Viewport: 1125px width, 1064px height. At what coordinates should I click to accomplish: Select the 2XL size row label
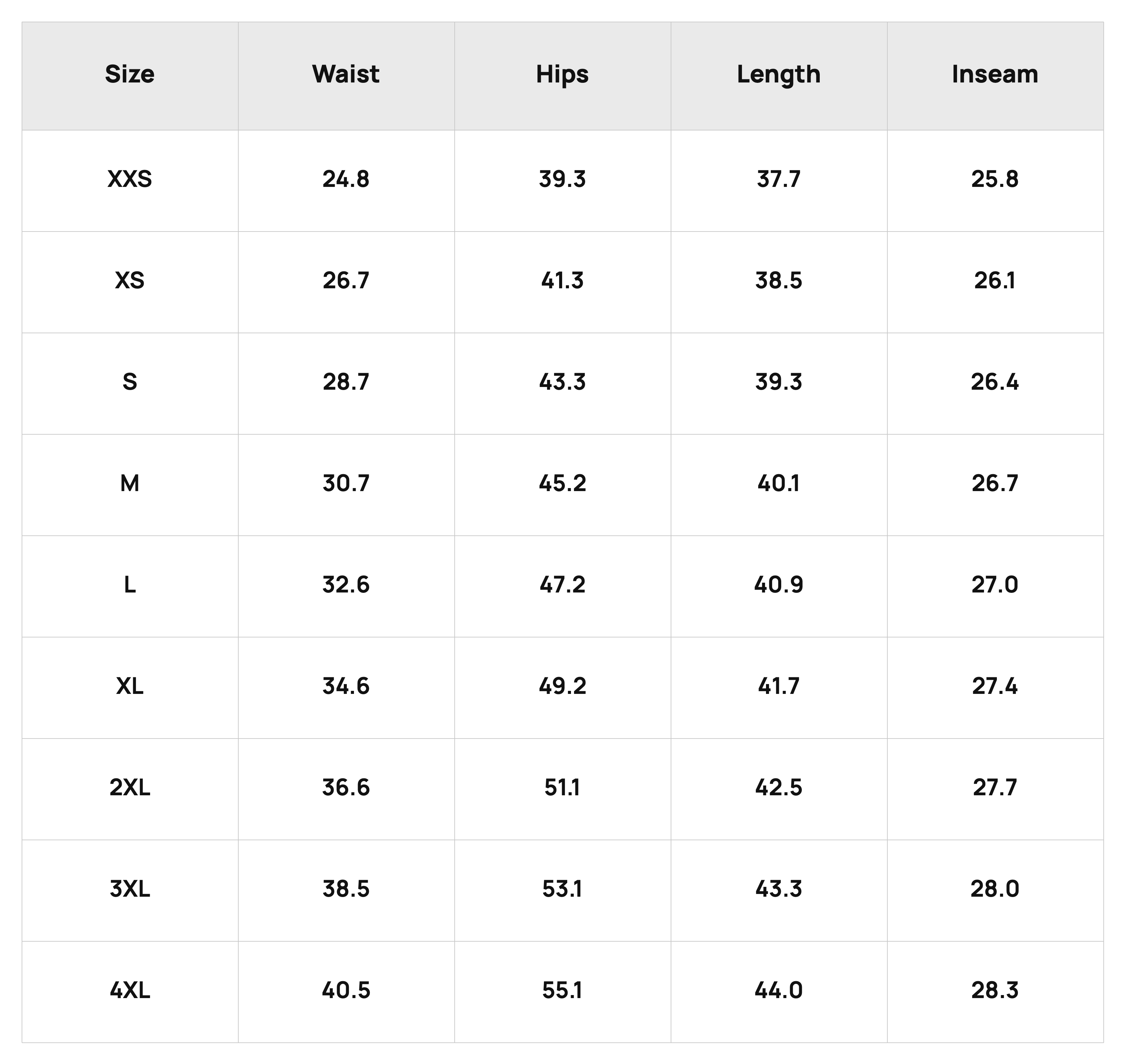129,787
